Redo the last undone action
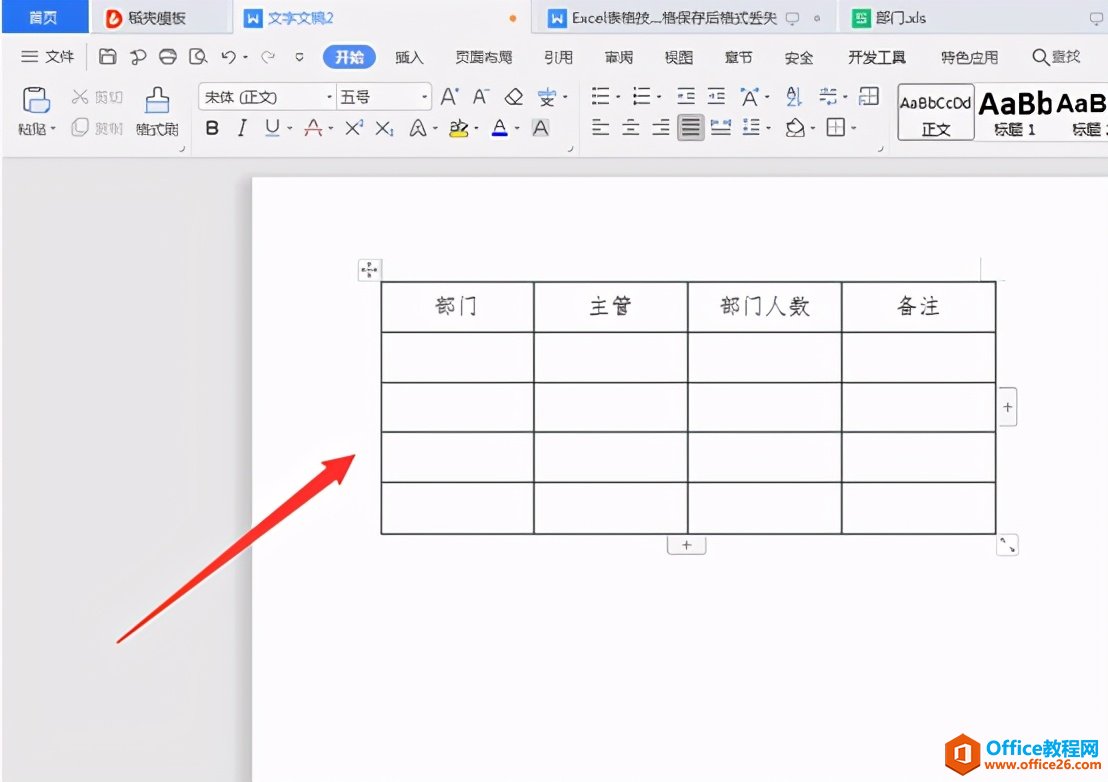 pyautogui.click(x=268, y=57)
